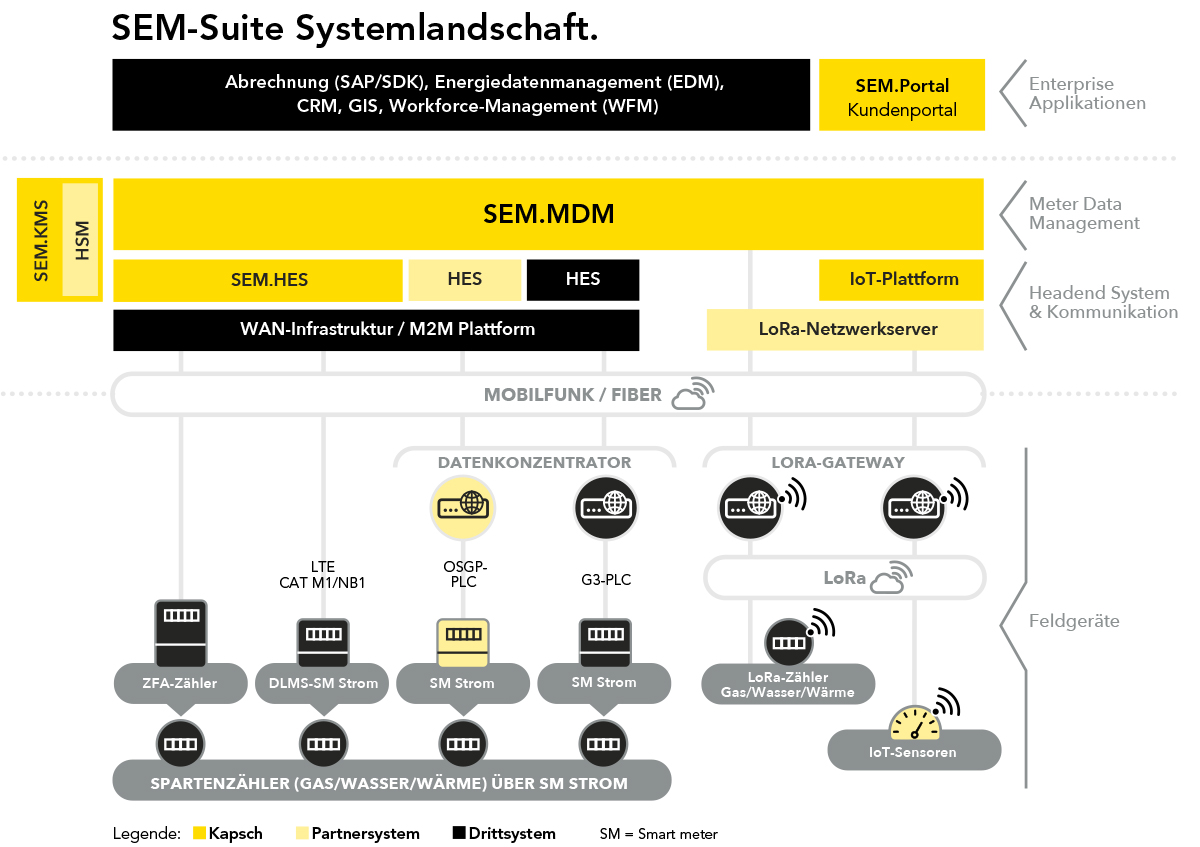This screenshot has width=1200, height=847.
Task: Click the SEM.KMS vertical label
Action: [x=41, y=240]
